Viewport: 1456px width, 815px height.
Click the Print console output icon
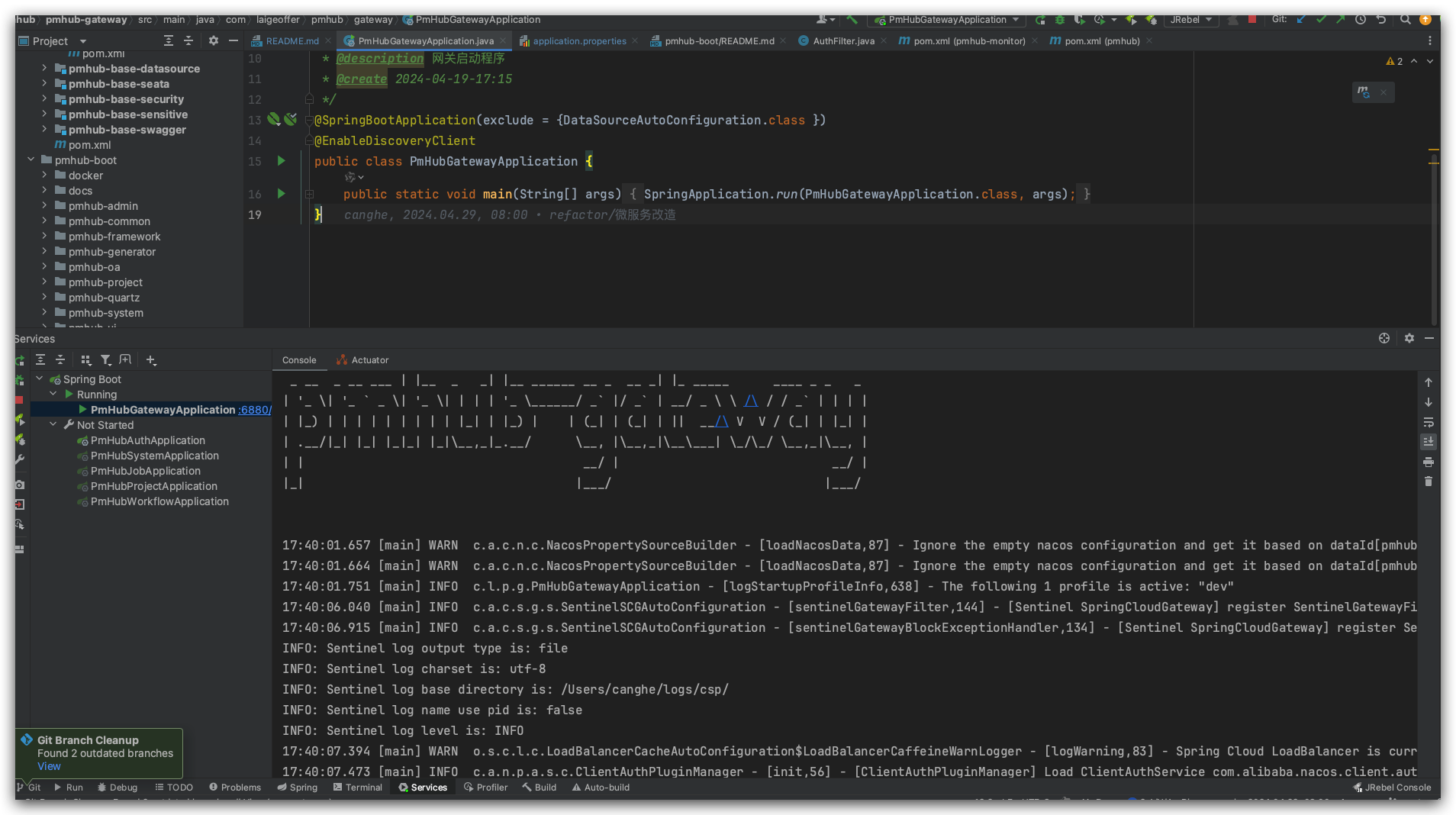pyautogui.click(x=1429, y=462)
